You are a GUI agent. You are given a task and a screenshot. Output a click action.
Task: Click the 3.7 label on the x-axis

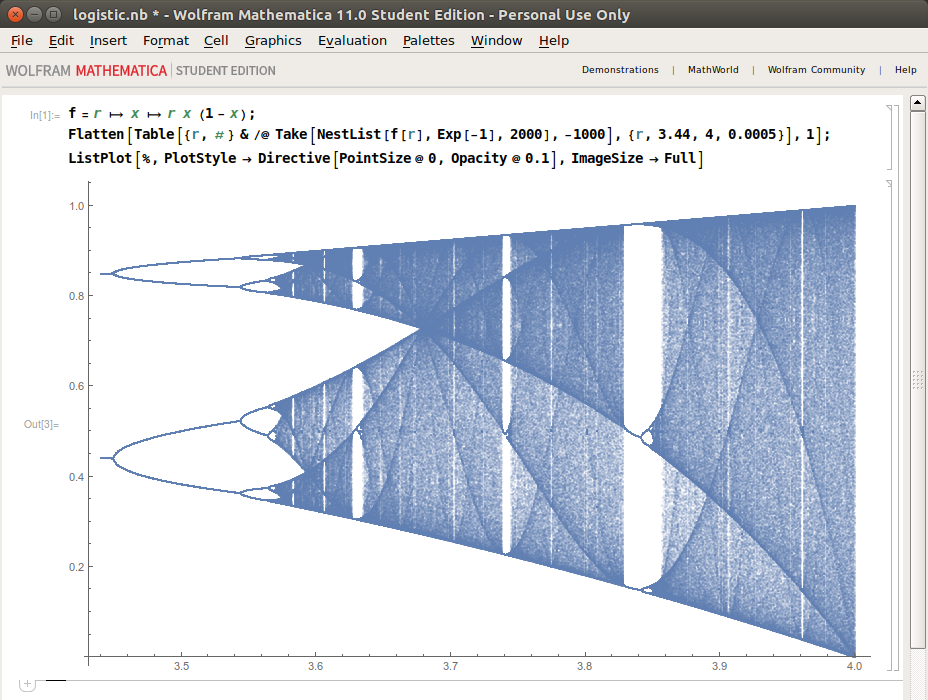pos(450,666)
